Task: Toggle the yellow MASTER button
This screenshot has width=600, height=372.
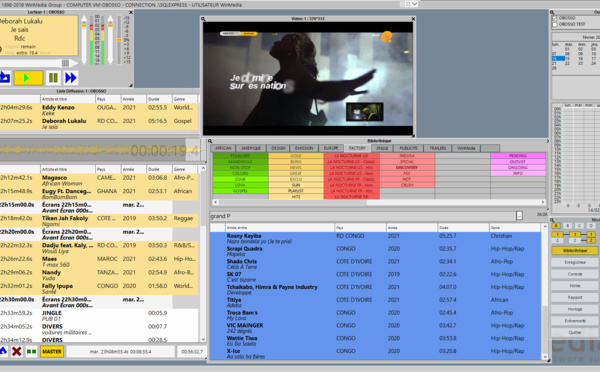Action: point(52,351)
